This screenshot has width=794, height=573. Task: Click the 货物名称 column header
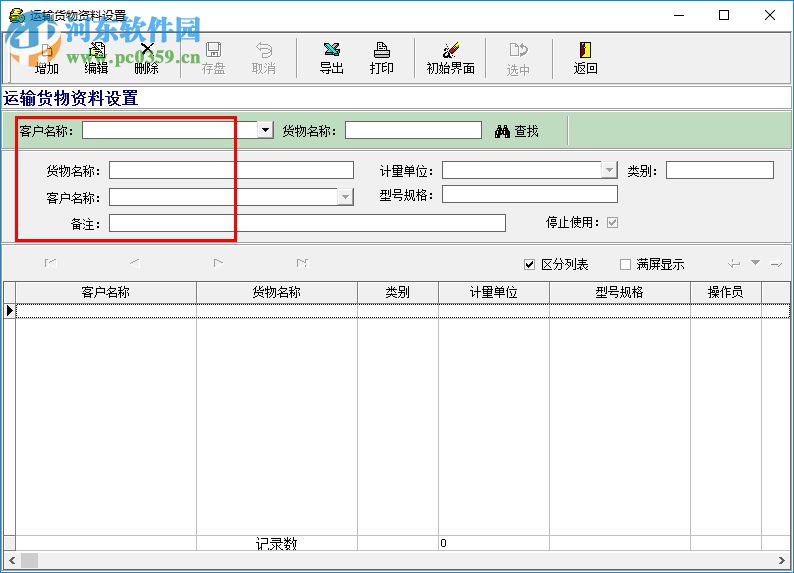(x=276, y=292)
